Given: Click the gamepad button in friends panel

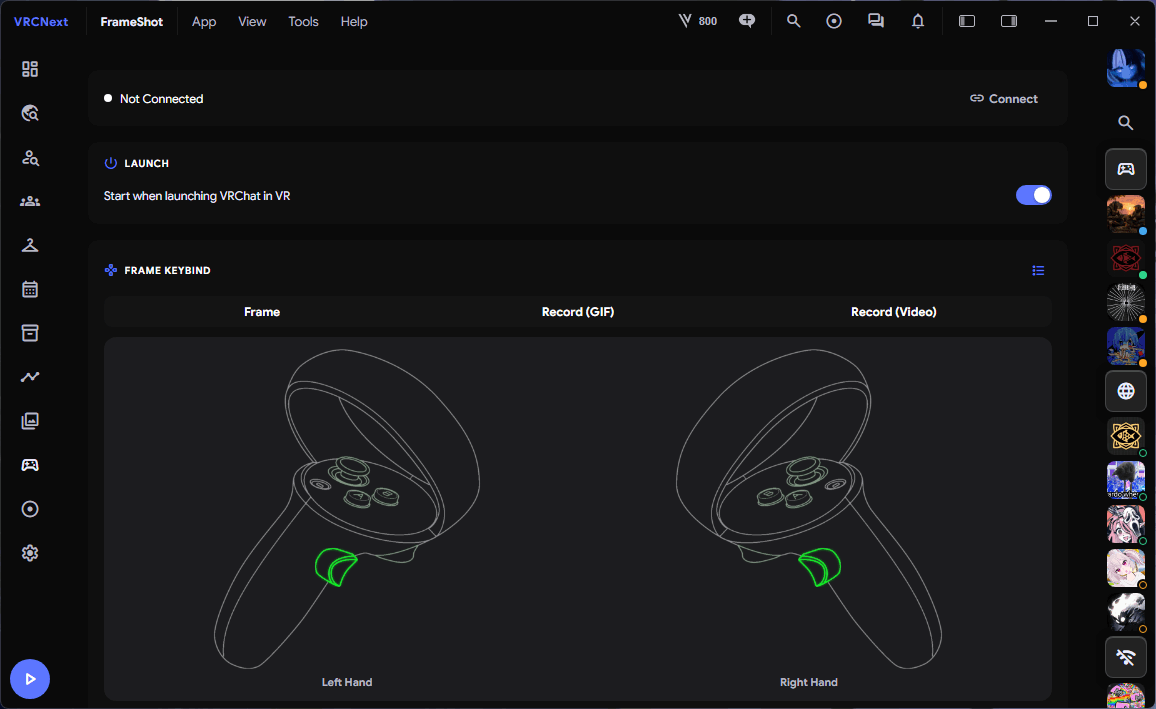Looking at the screenshot, I should 1126,170.
